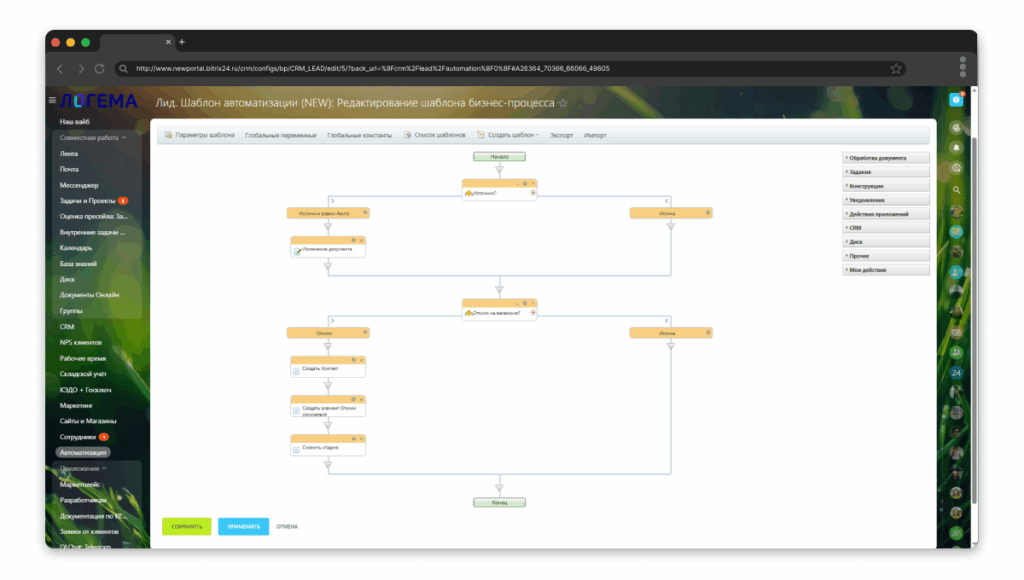Favorite page with star next to title
This screenshot has width=1024, height=580.
pyautogui.click(x=563, y=103)
